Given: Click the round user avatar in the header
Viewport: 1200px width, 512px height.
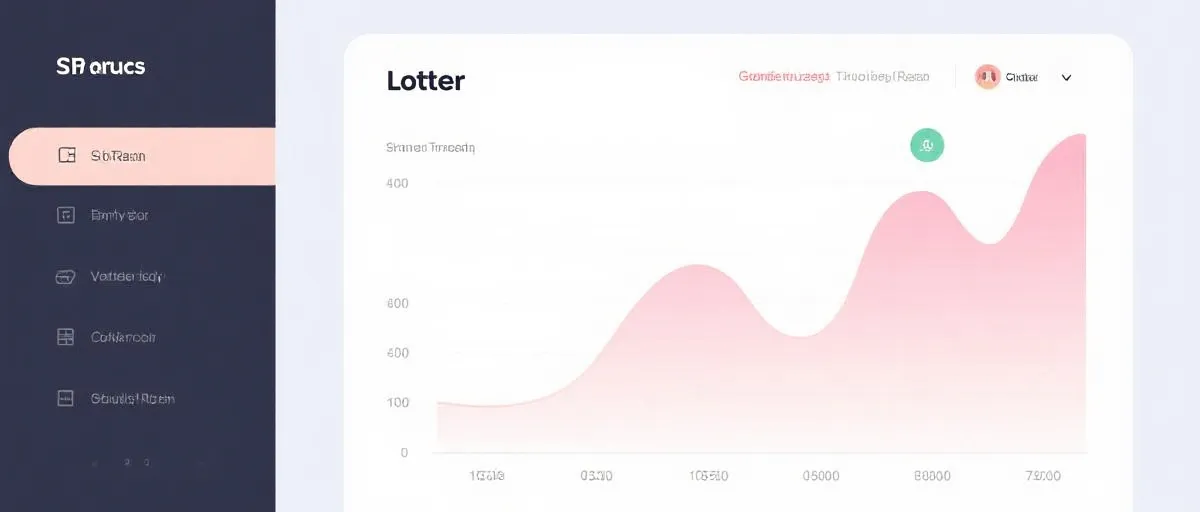Looking at the screenshot, I should click(987, 77).
